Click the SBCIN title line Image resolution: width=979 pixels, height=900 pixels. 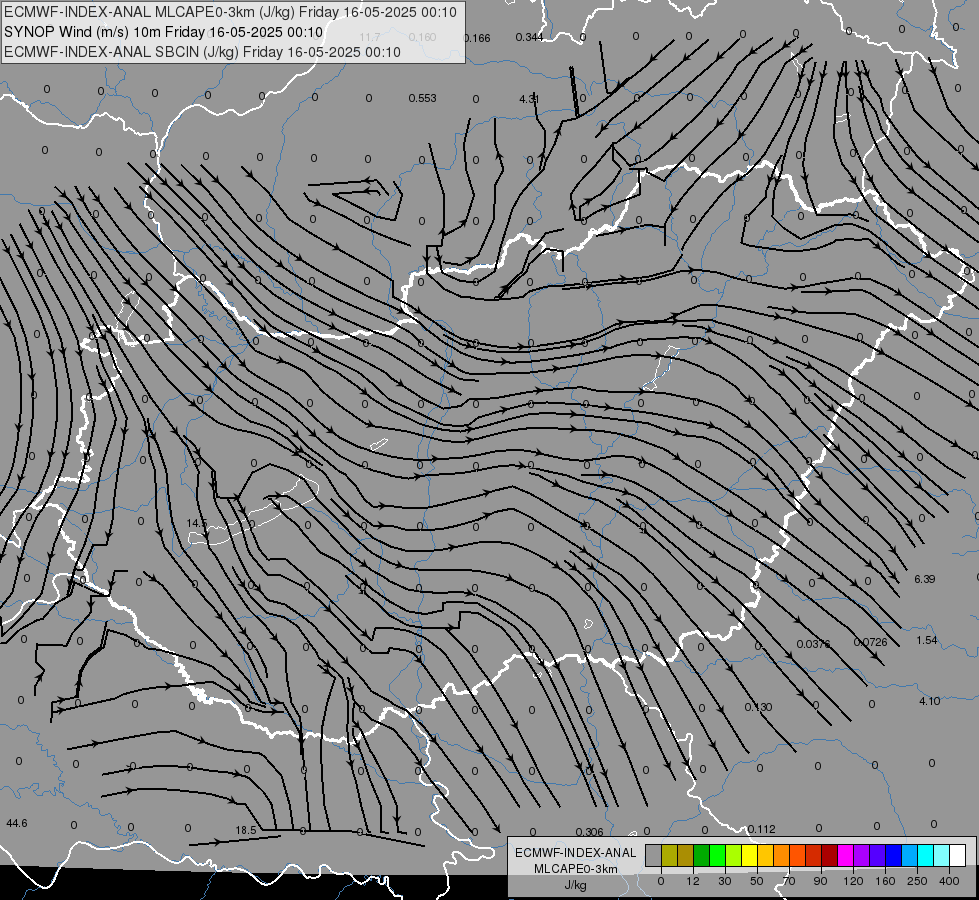click(x=202, y=52)
